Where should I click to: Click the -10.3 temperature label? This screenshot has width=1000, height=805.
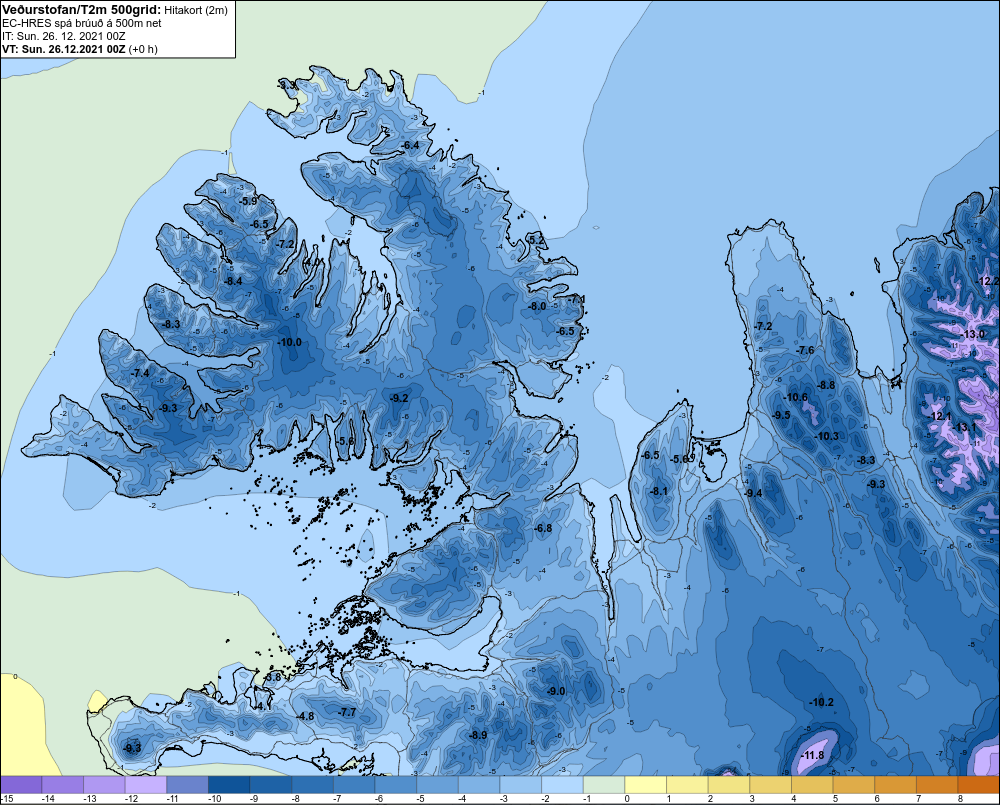(826, 437)
